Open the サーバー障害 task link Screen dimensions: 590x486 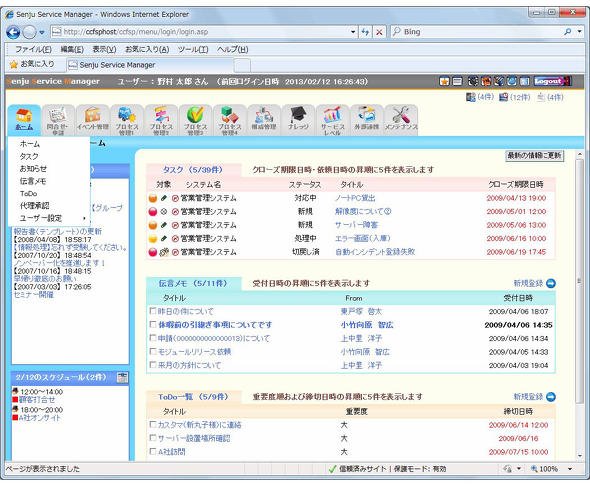click(x=356, y=225)
